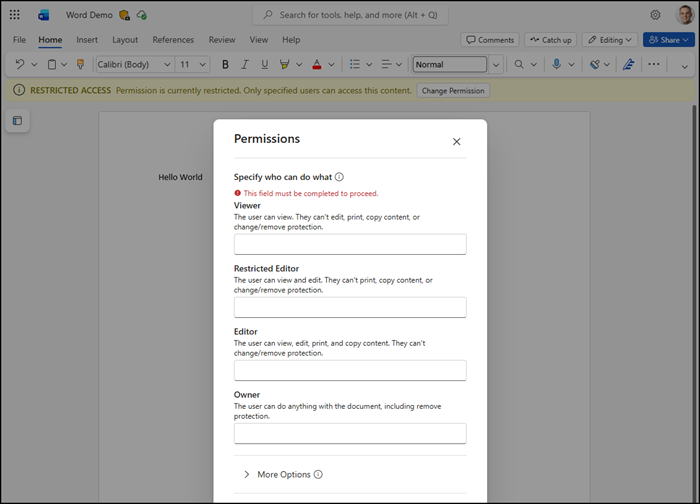
Task: Click the vertical document scrollbar
Action: pyautogui.click(x=694, y=304)
